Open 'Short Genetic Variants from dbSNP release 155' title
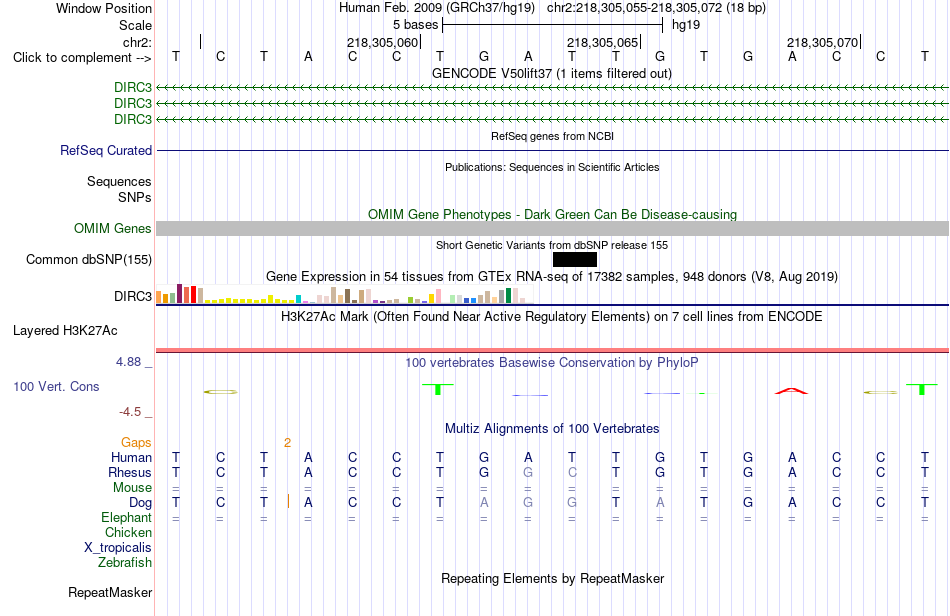950x616 pixels. tap(552, 245)
